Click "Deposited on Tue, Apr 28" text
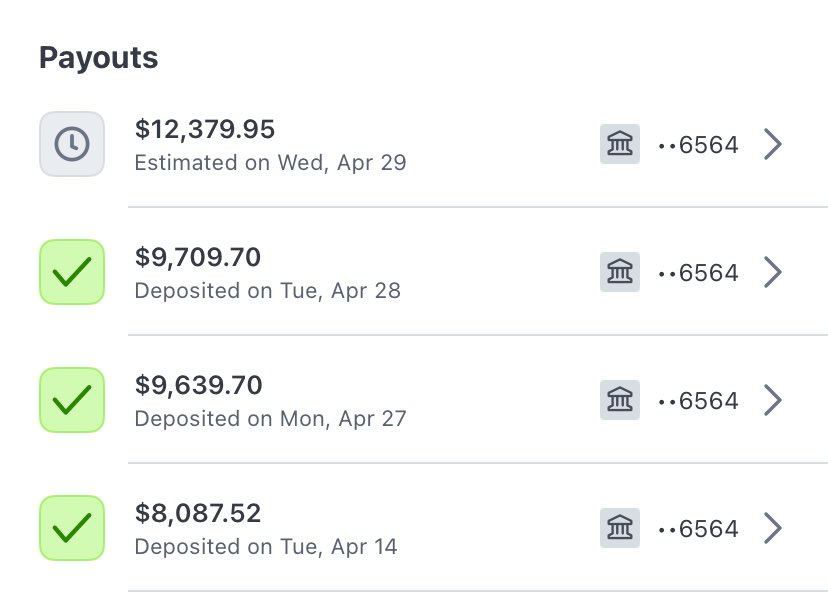Image resolution: width=828 pixels, height=592 pixels. (x=267, y=291)
